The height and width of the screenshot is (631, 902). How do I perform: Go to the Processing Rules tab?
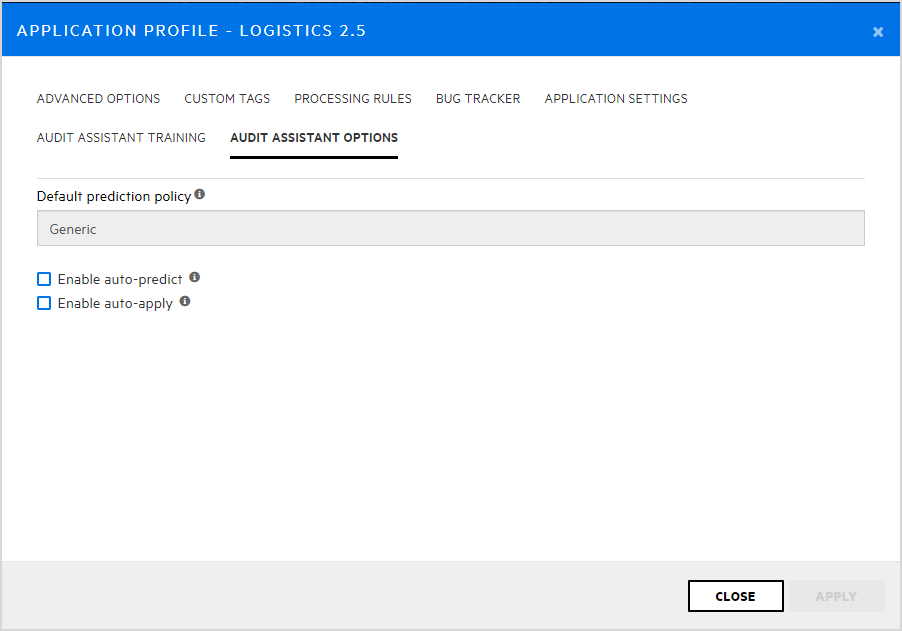(353, 99)
